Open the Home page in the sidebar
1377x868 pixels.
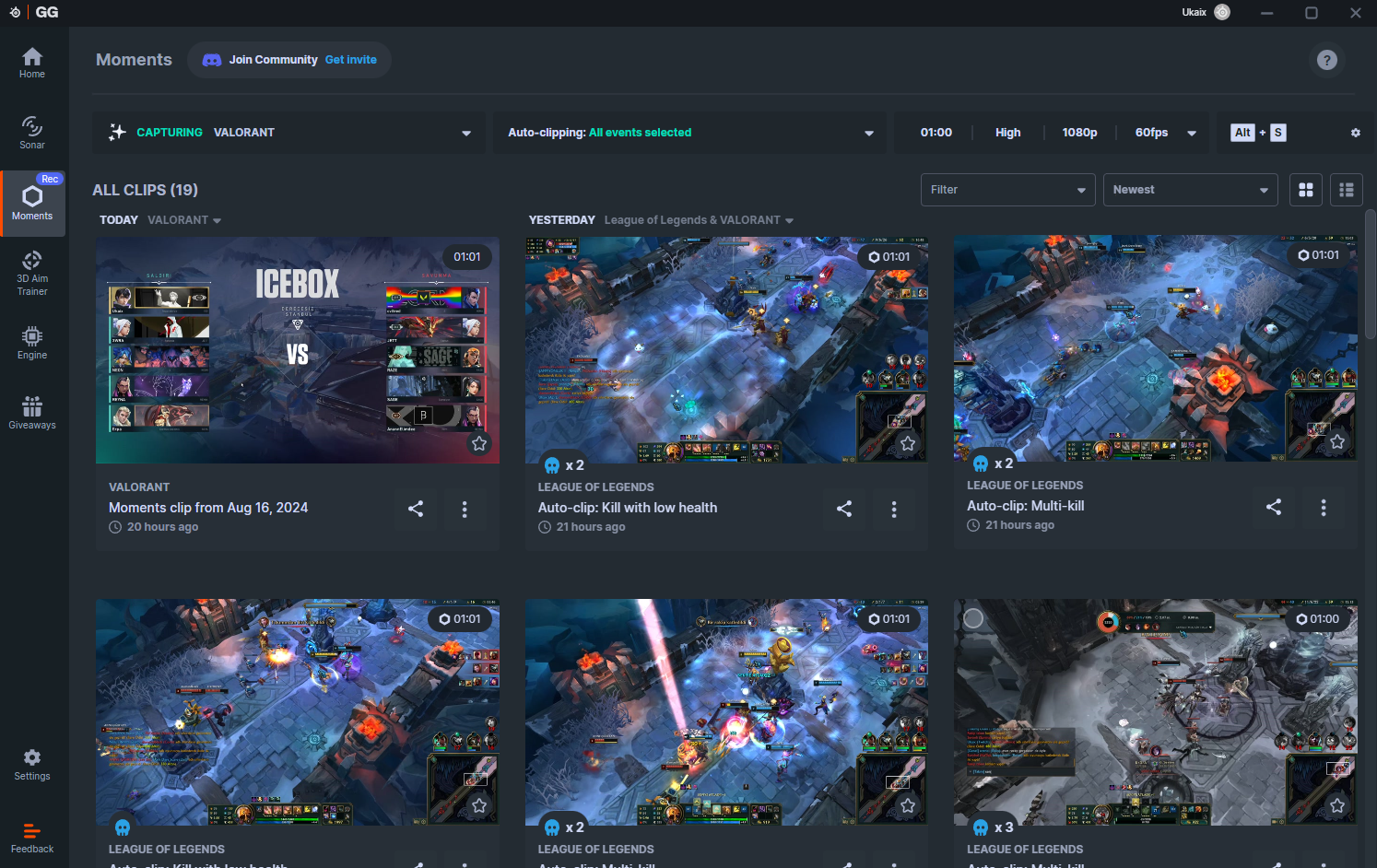[32, 63]
